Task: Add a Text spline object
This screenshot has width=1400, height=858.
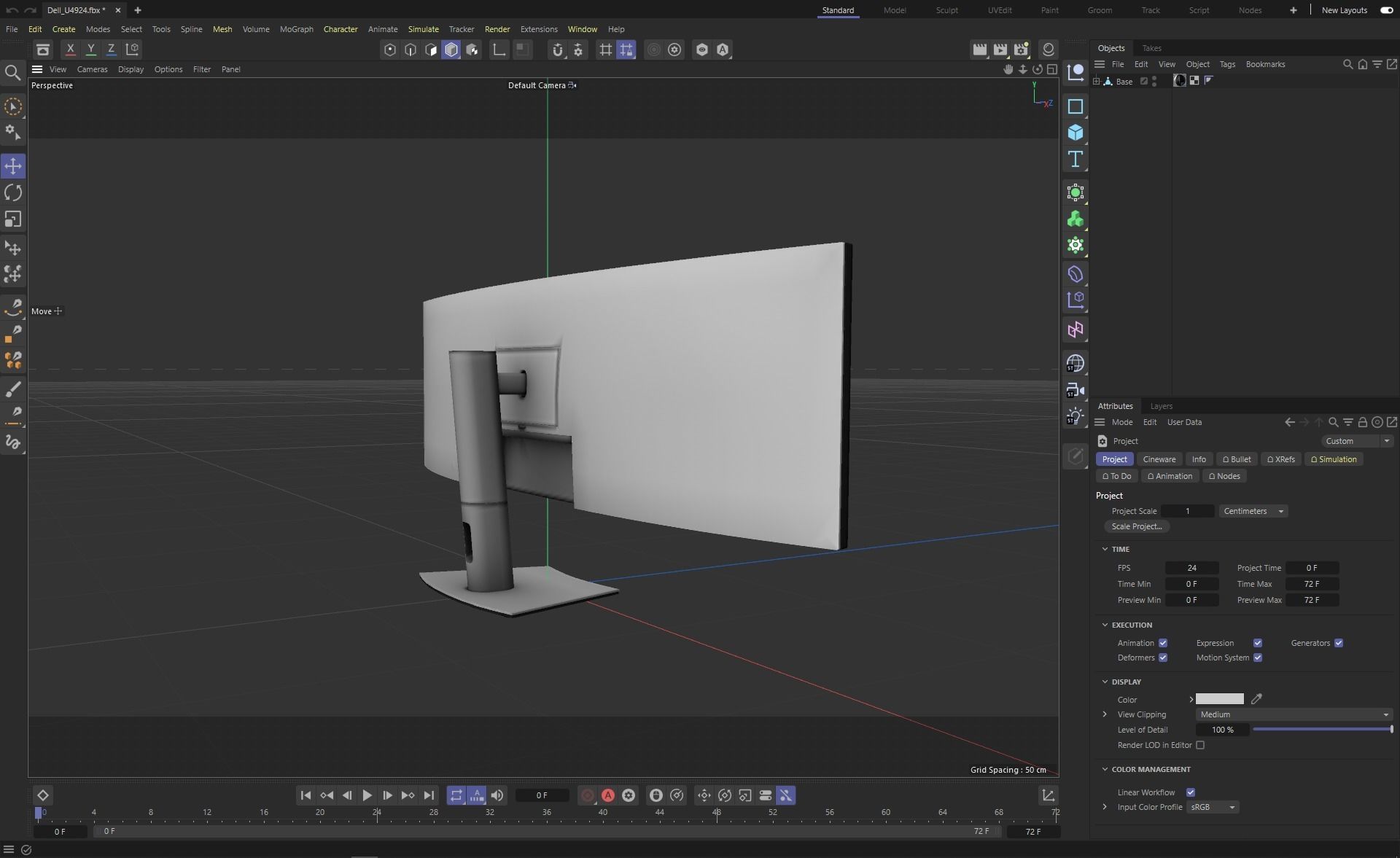Action: [x=1075, y=159]
